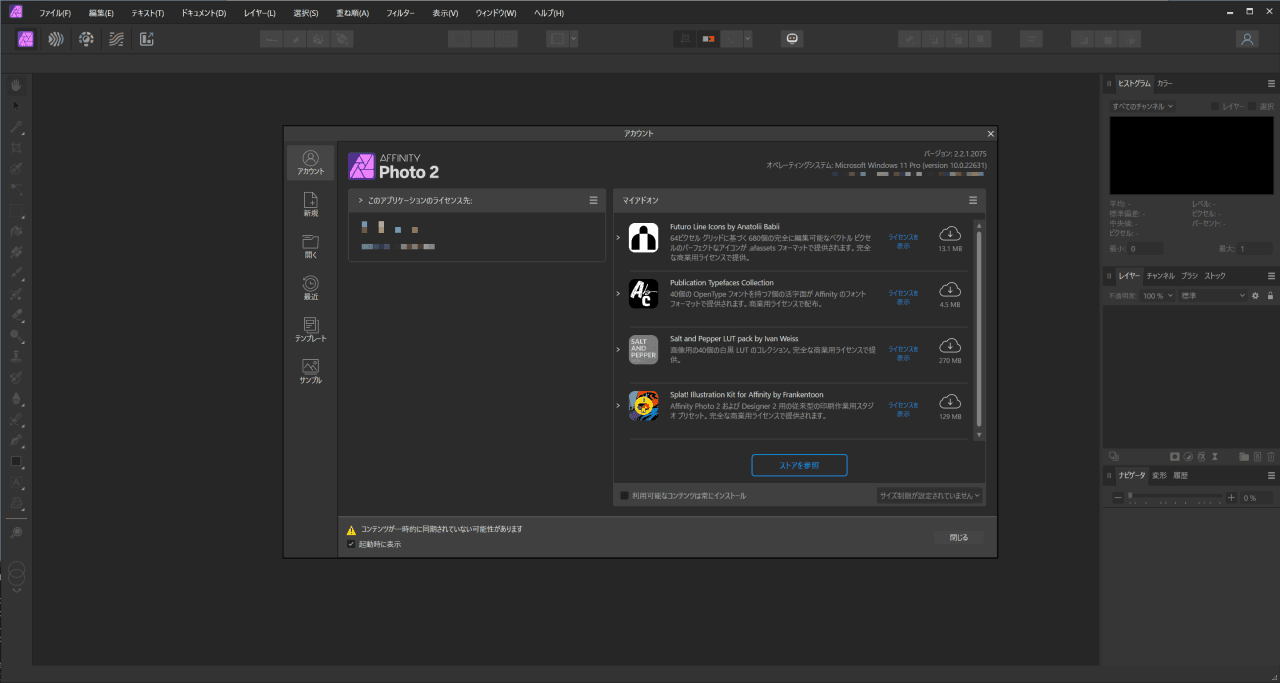Expand the application license section
The width and height of the screenshot is (1280, 683).
coord(360,201)
